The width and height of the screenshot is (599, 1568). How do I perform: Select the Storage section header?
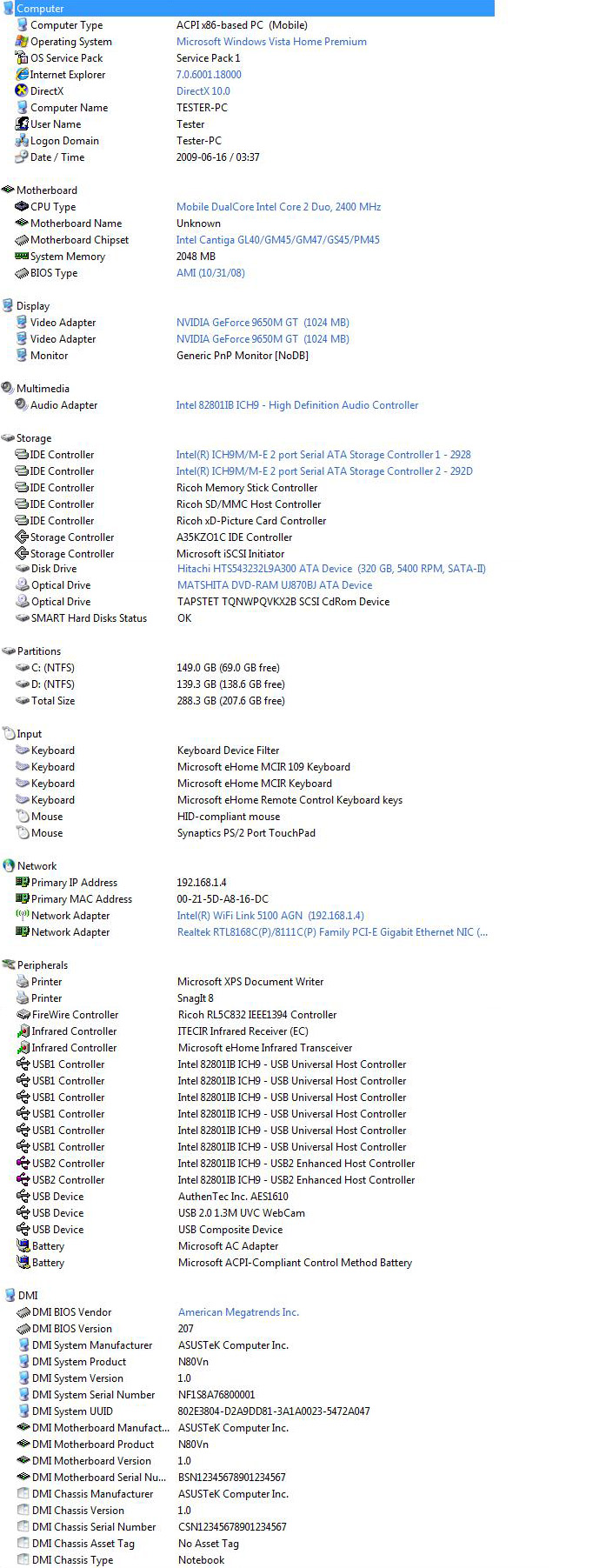tap(34, 438)
